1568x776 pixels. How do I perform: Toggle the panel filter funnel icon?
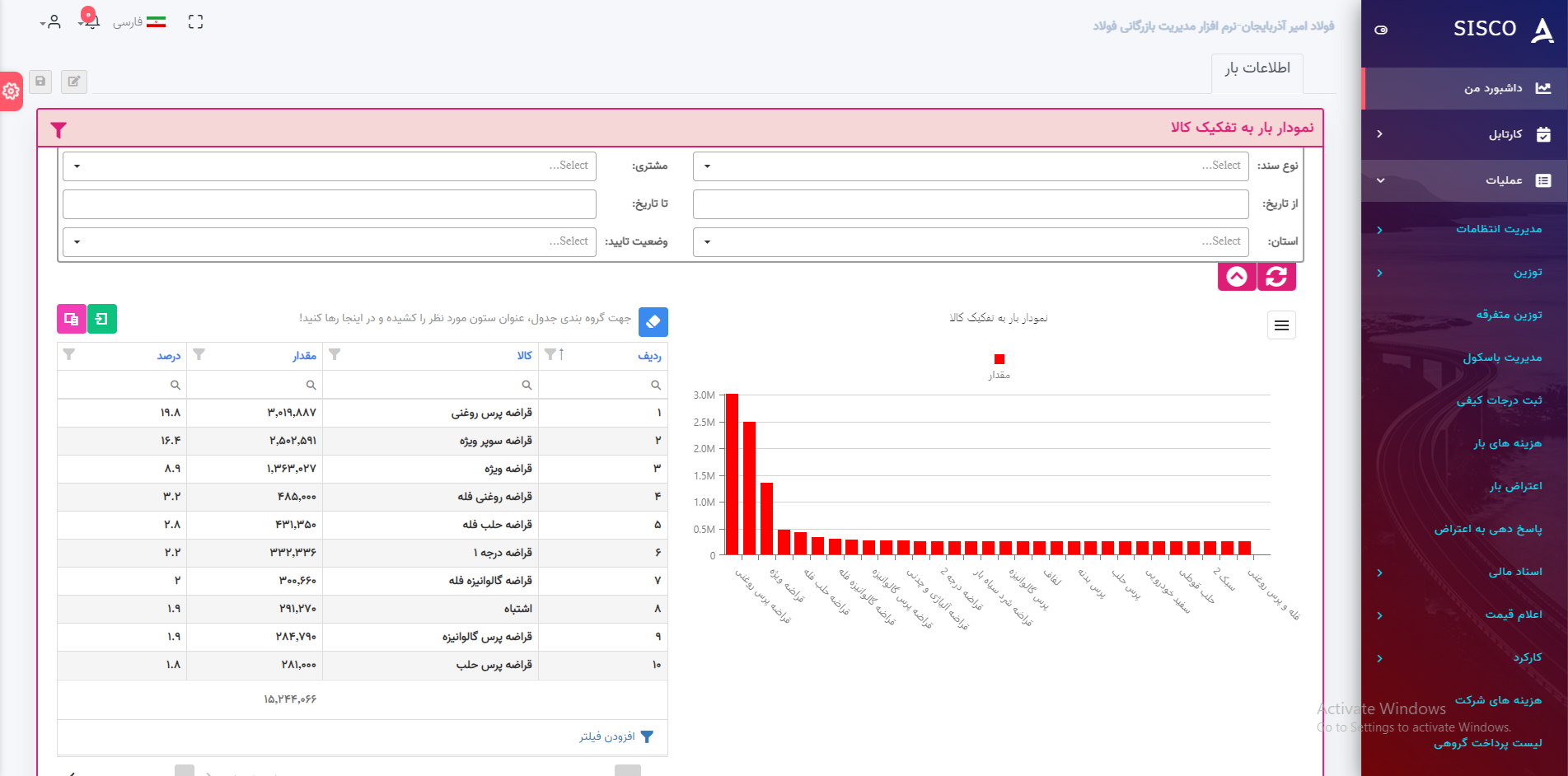tap(59, 129)
